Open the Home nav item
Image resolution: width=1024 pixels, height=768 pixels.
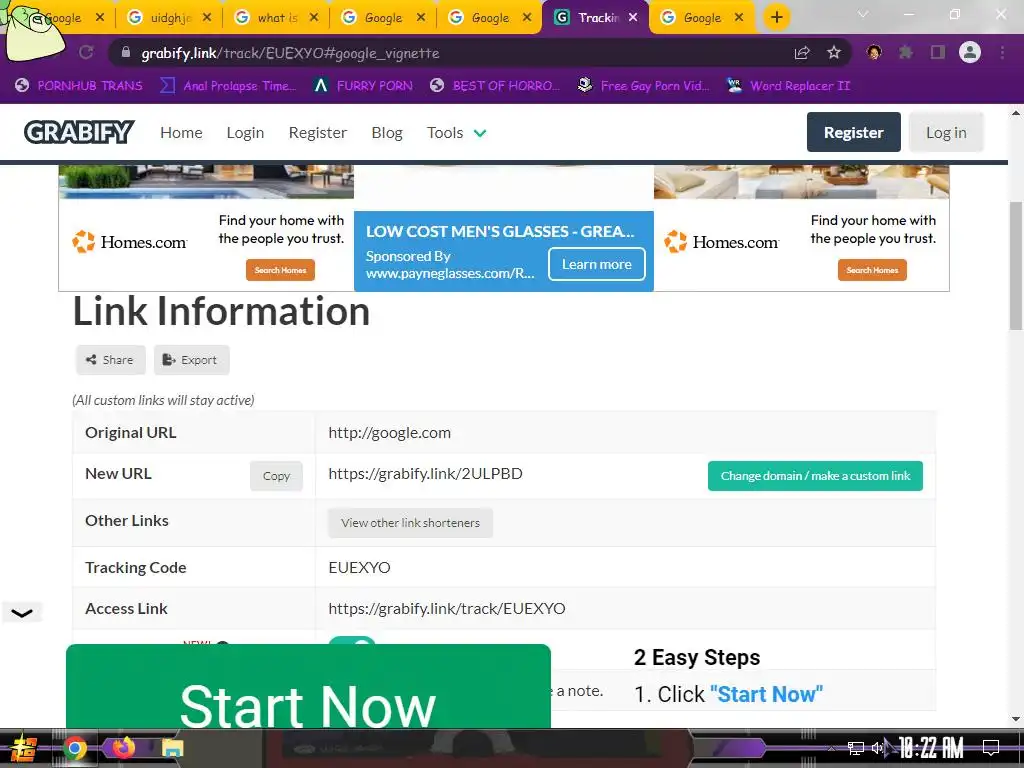[x=181, y=133]
